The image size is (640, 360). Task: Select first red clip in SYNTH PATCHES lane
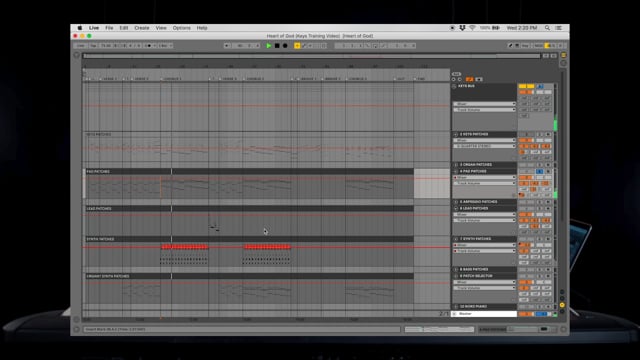coord(184,247)
